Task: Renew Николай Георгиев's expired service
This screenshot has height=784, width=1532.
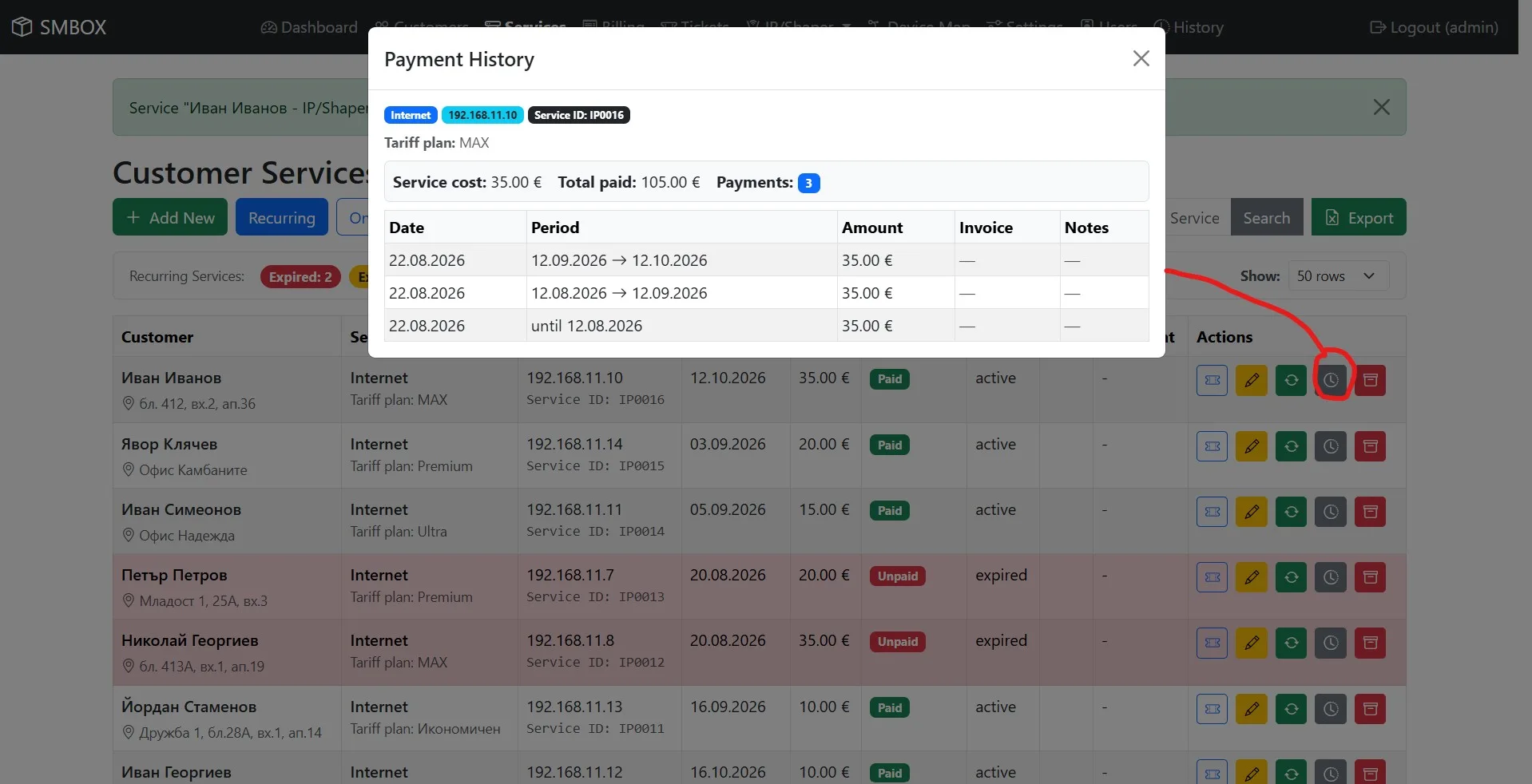Action: click(x=1291, y=643)
